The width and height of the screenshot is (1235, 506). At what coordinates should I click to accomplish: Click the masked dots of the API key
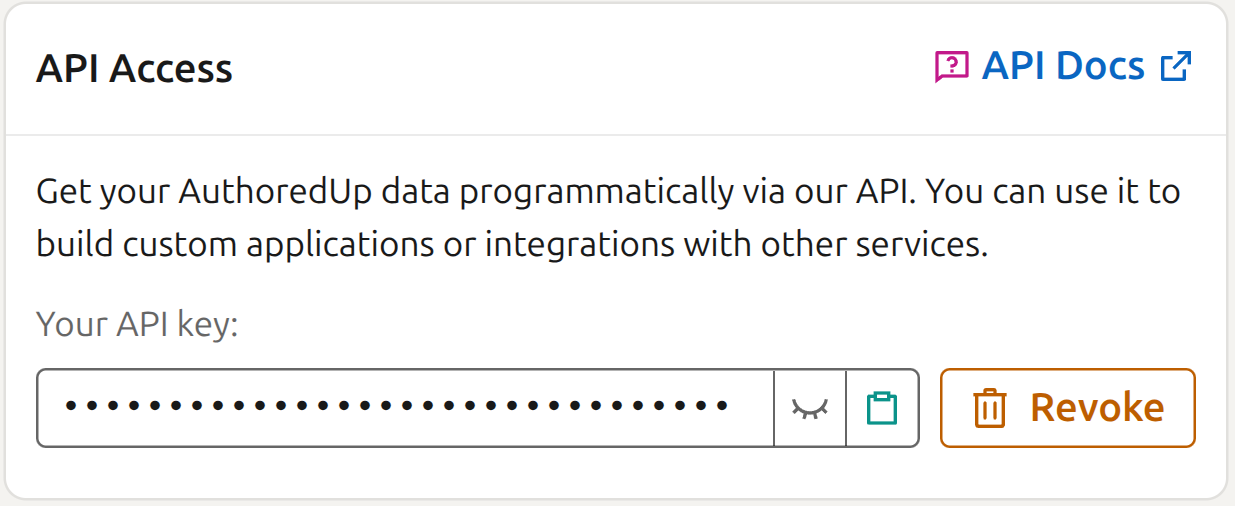(x=396, y=406)
